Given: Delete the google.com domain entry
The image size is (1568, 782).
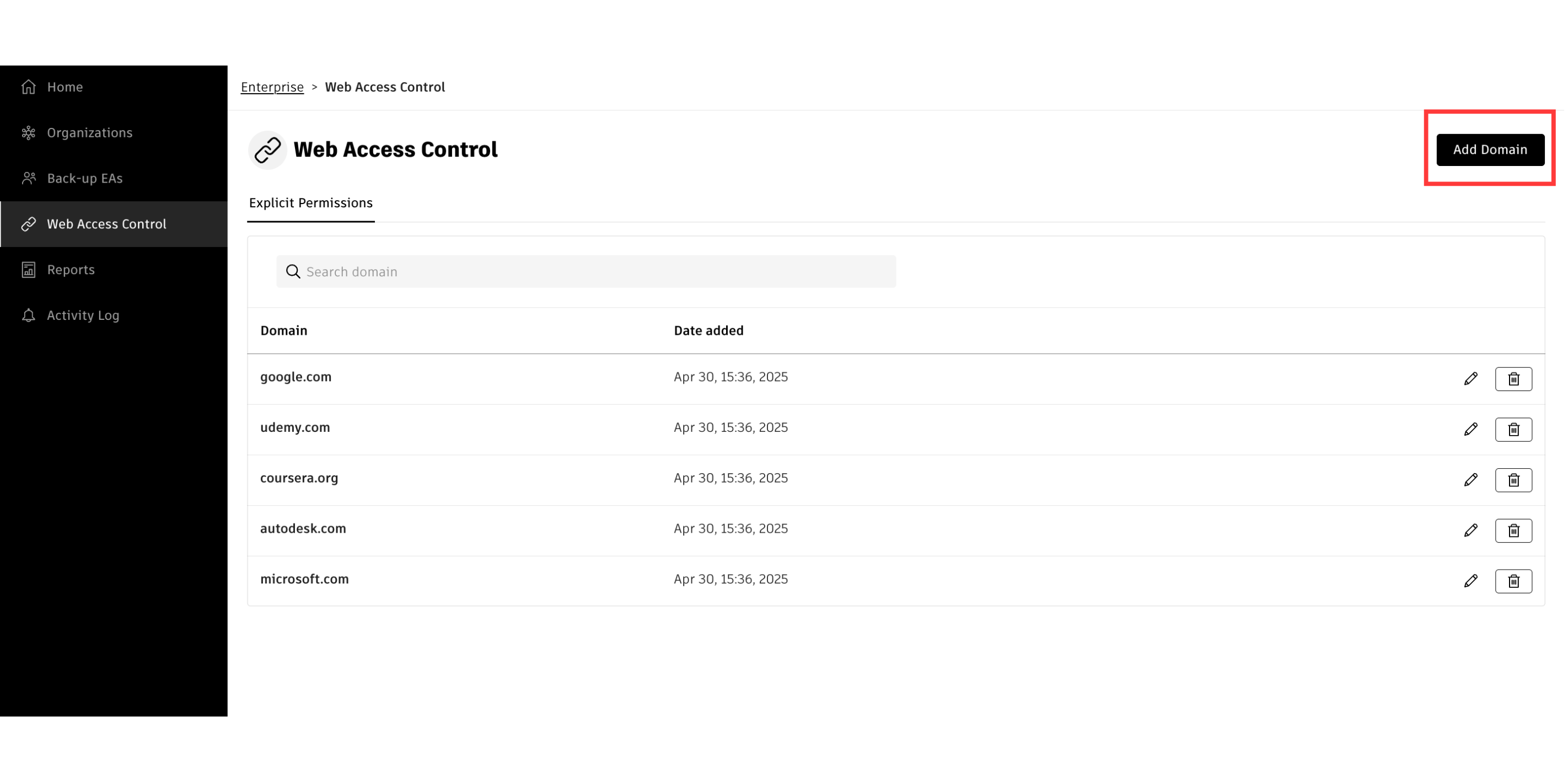Looking at the screenshot, I should [1513, 379].
